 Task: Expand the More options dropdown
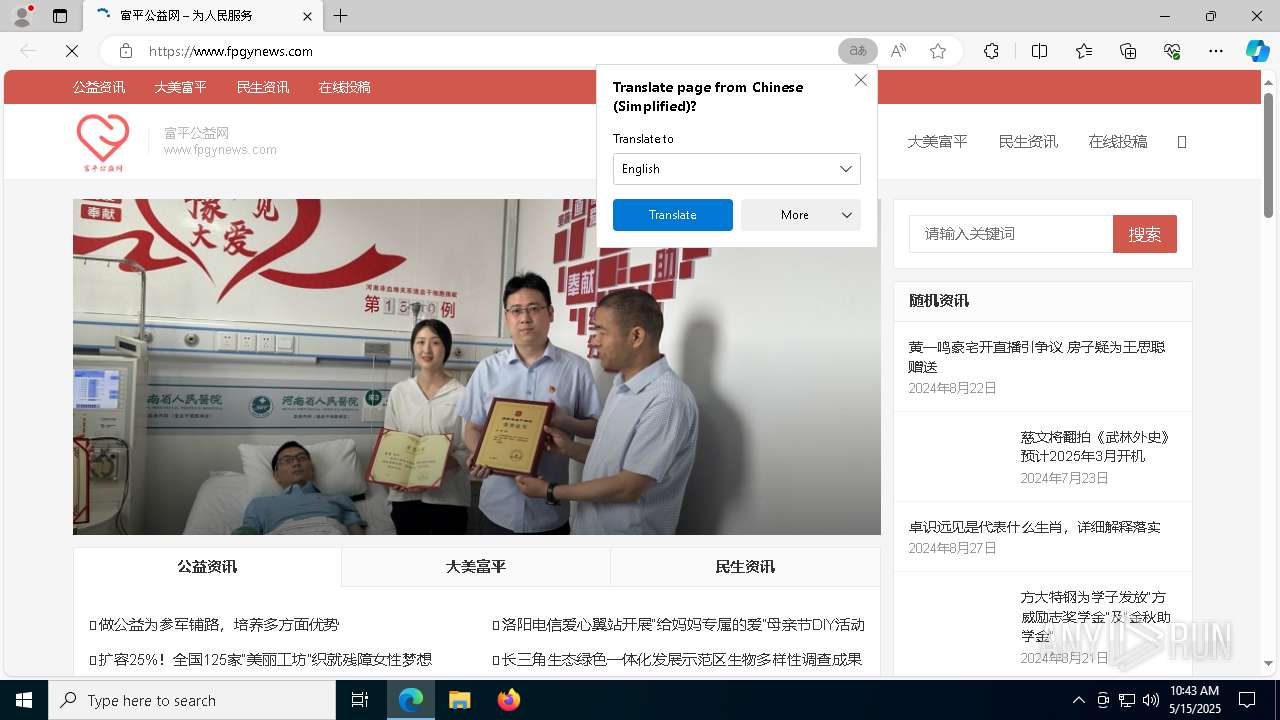coord(801,215)
